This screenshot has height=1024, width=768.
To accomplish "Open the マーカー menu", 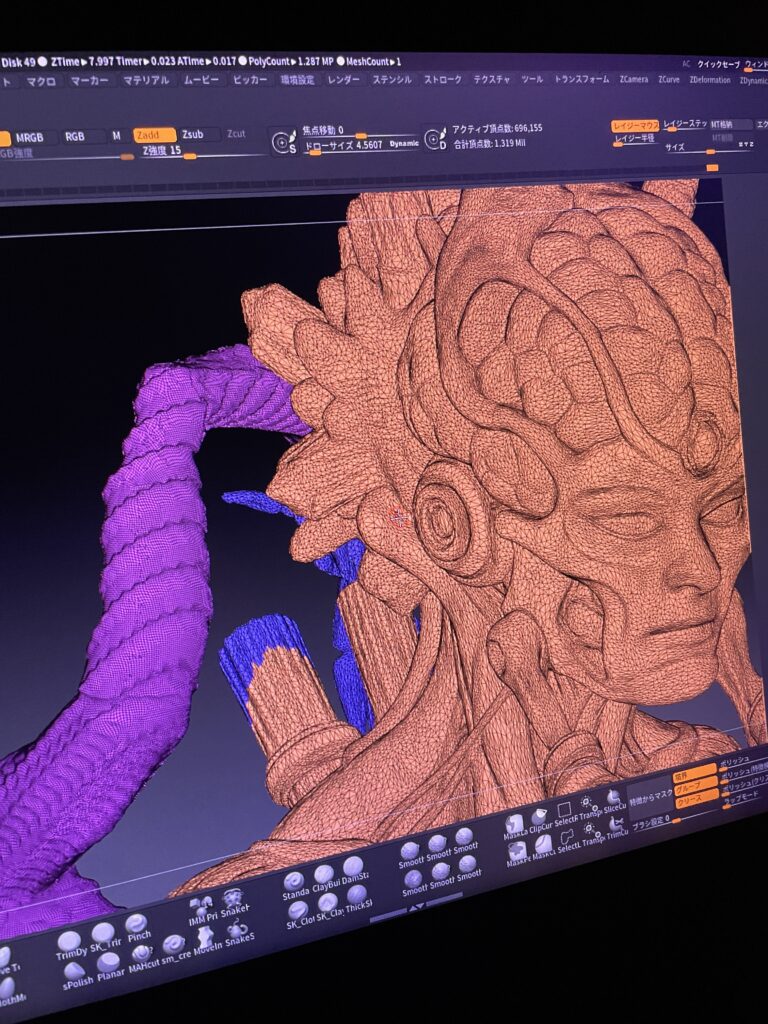I will point(88,81).
